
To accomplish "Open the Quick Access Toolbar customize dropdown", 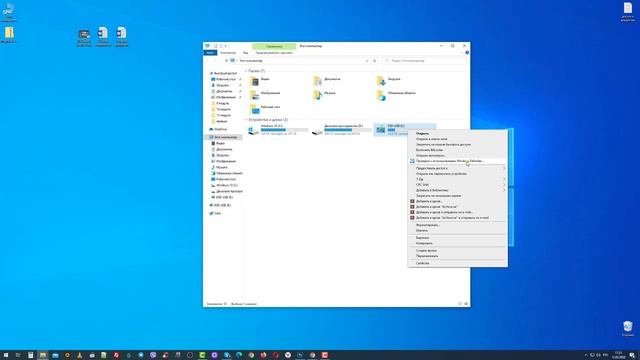I will tap(226, 46).
